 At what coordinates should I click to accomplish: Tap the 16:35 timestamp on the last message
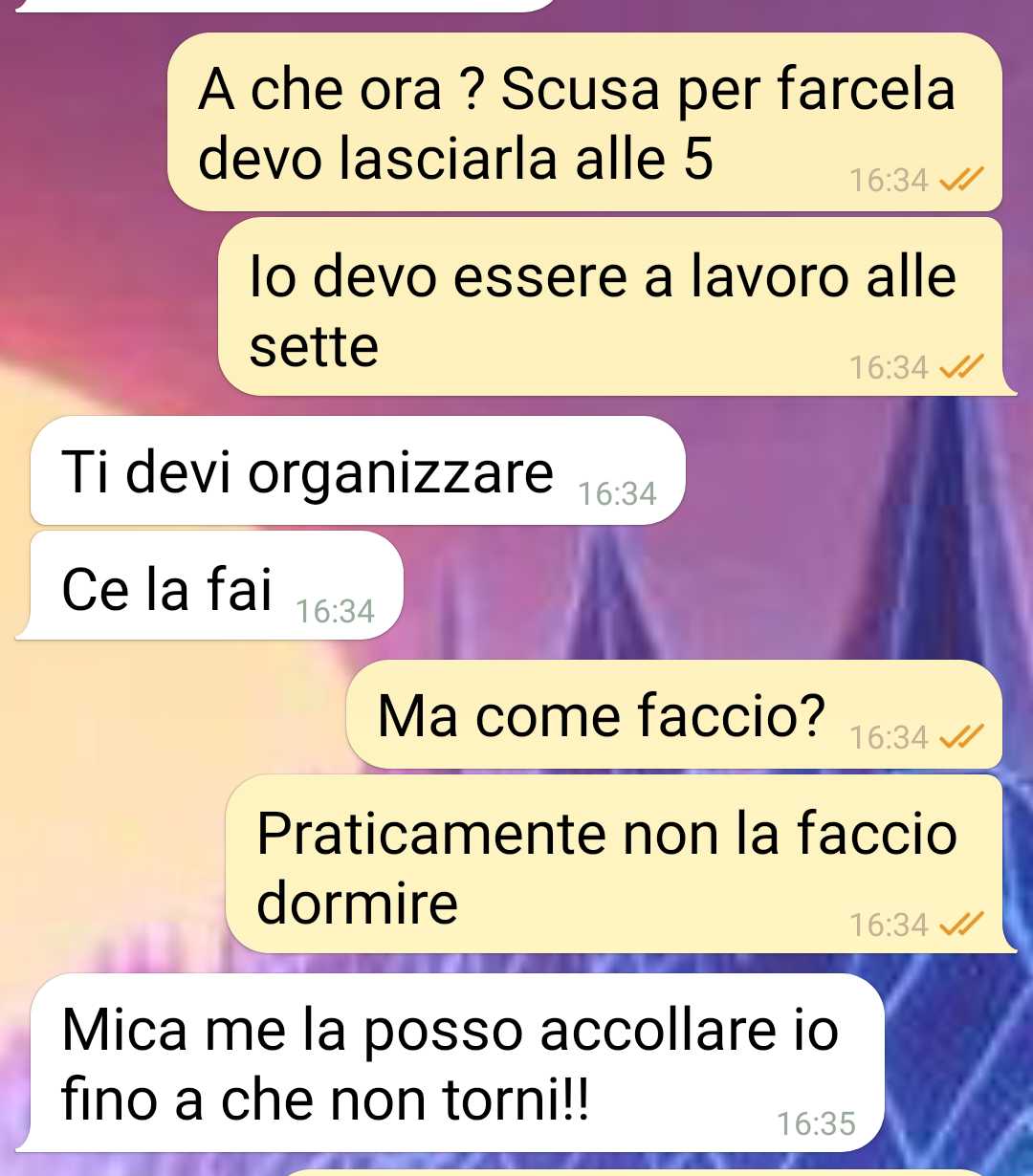point(816,1123)
